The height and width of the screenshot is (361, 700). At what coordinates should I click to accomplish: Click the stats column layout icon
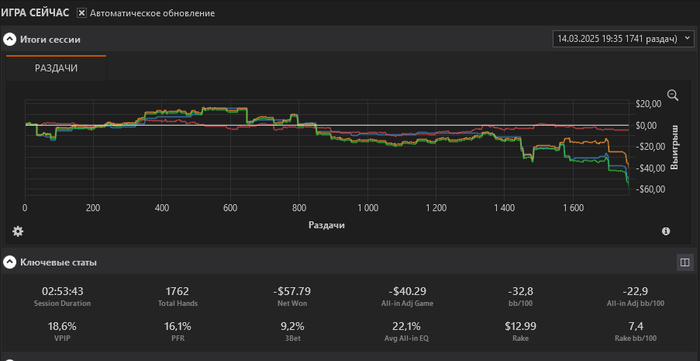685,262
